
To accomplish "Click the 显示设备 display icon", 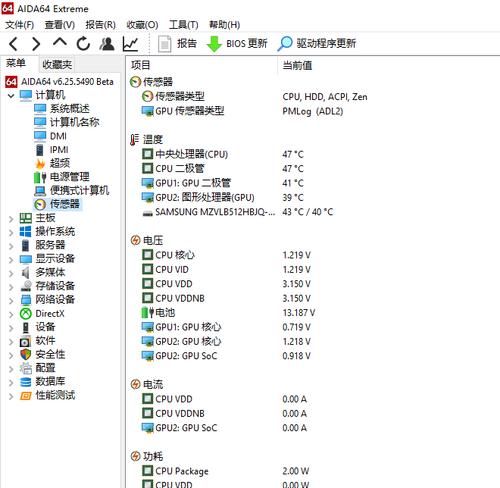I will [x=26, y=259].
